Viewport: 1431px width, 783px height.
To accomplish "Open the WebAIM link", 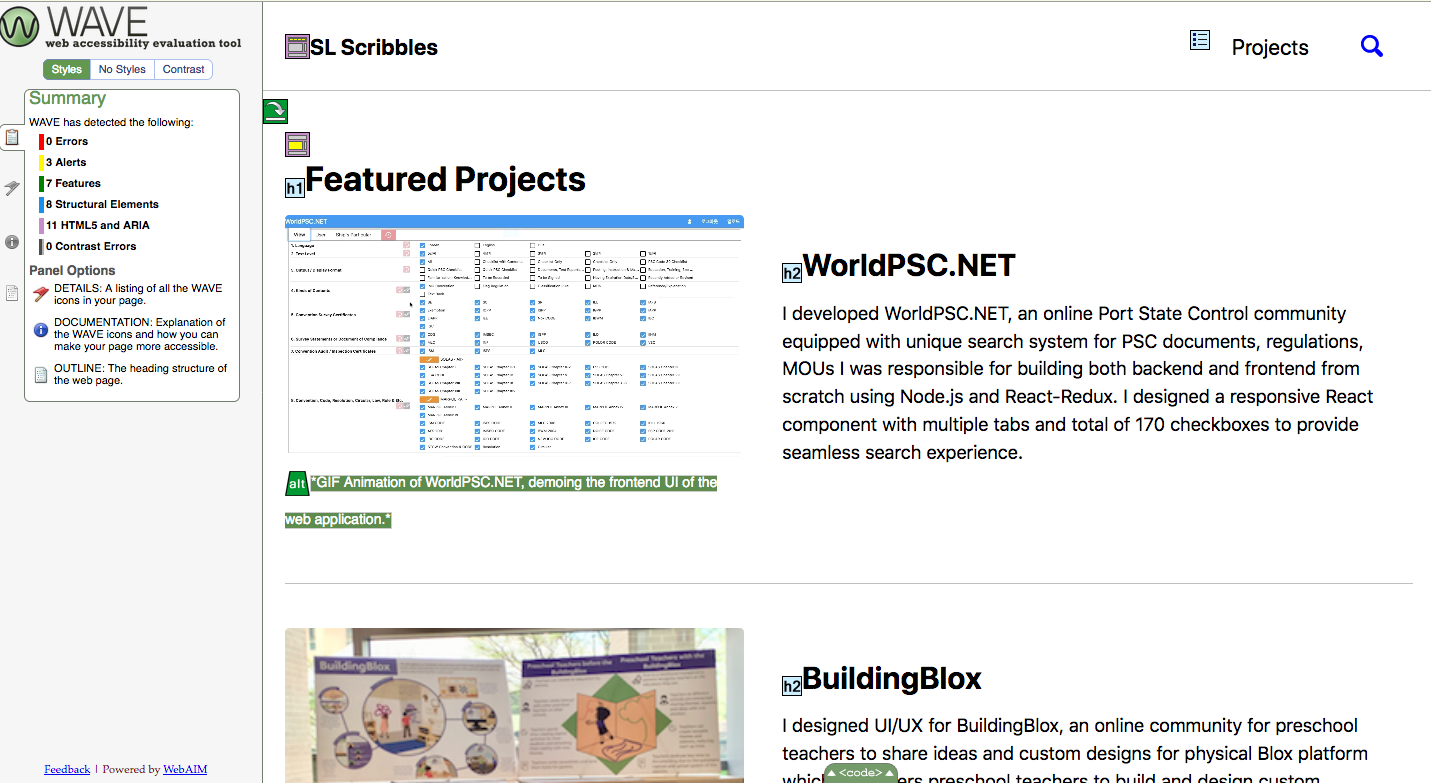I will [185, 769].
